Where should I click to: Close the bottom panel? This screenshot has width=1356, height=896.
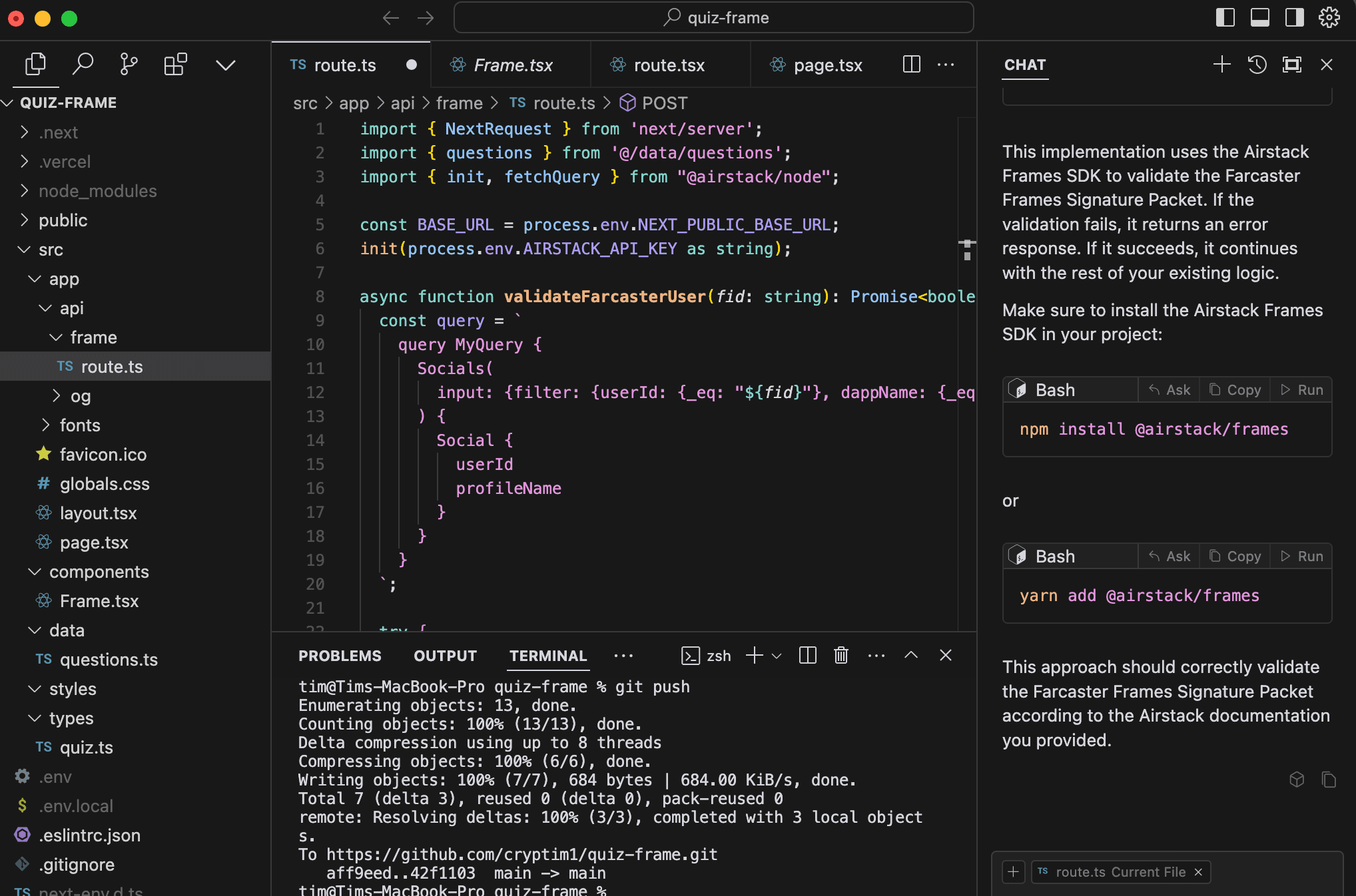click(946, 656)
